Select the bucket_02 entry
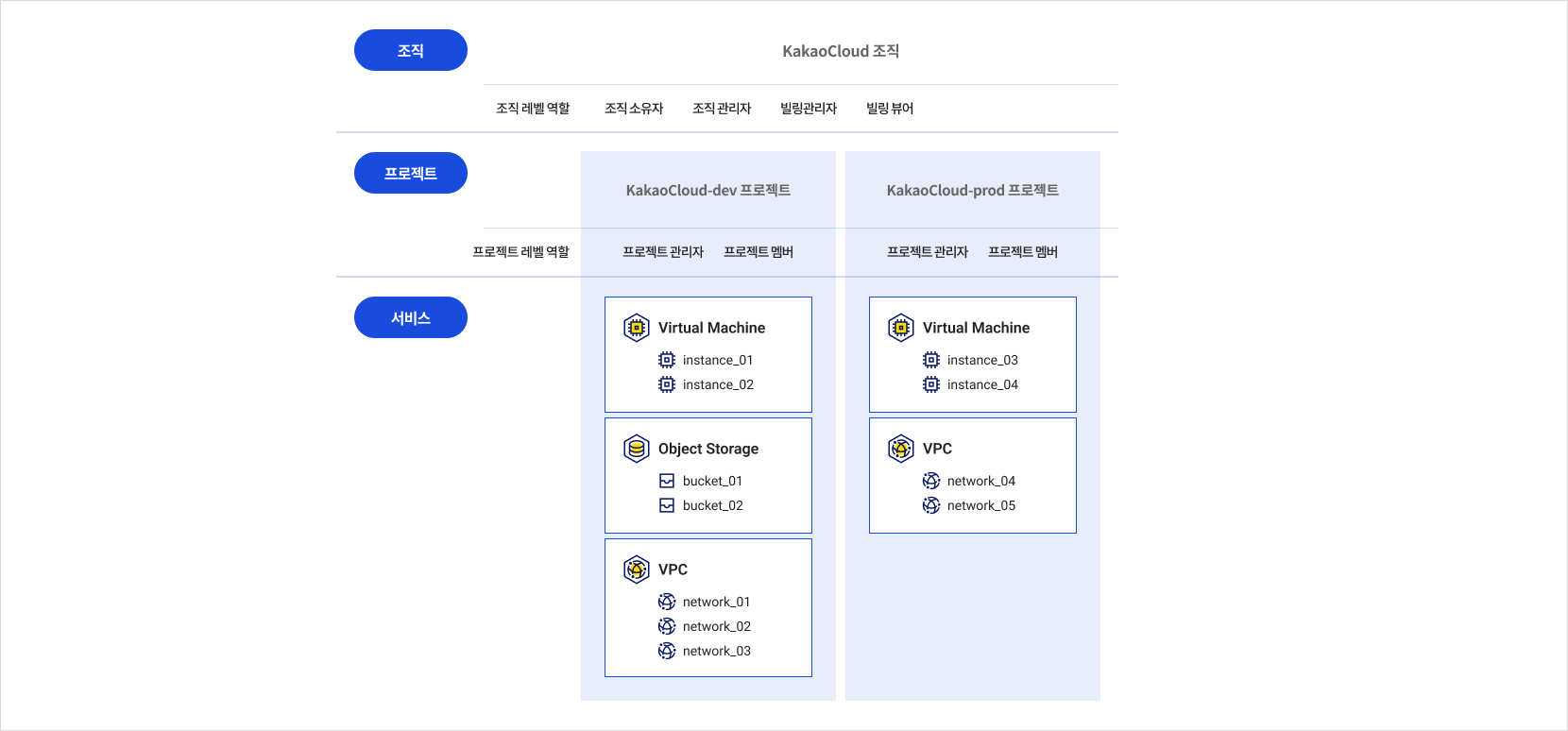 tap(713, 505)
